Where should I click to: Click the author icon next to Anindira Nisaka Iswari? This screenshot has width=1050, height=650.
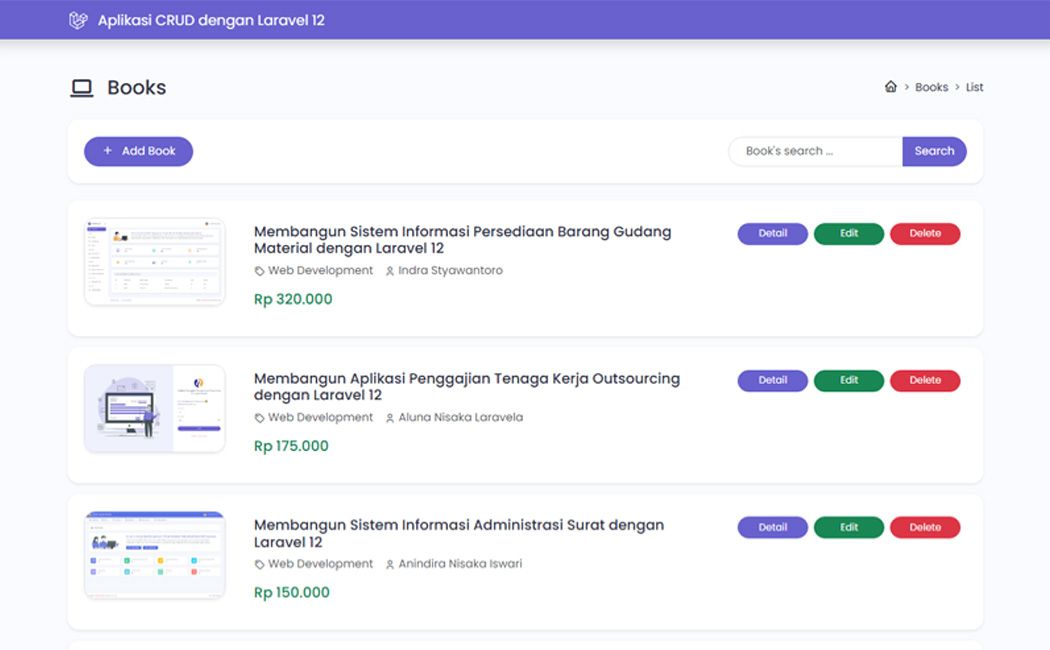(x=390, y=565)
